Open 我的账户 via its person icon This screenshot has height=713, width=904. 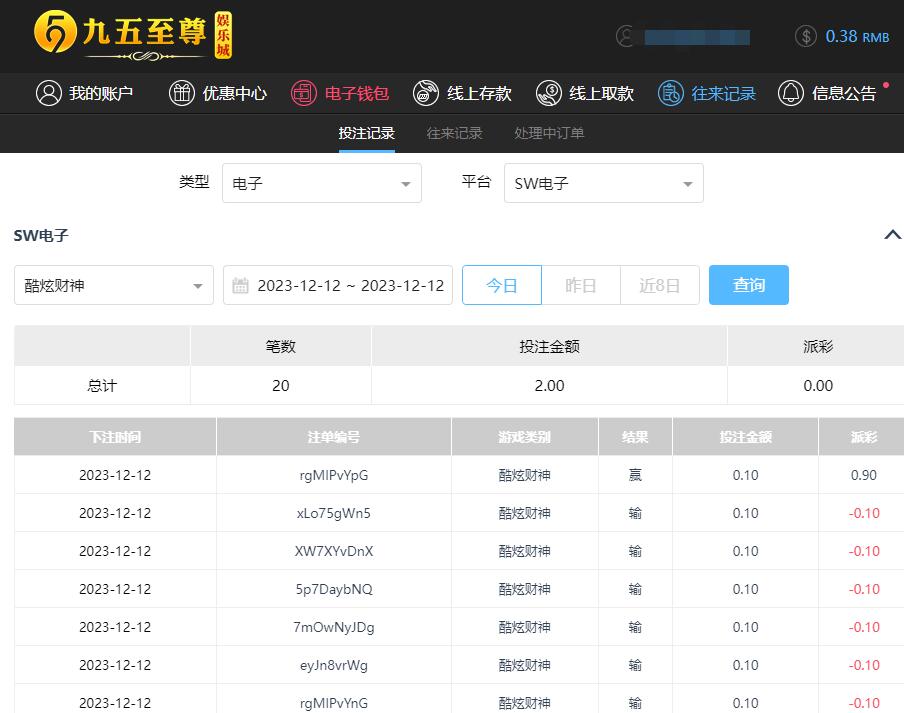pos(48,93)
